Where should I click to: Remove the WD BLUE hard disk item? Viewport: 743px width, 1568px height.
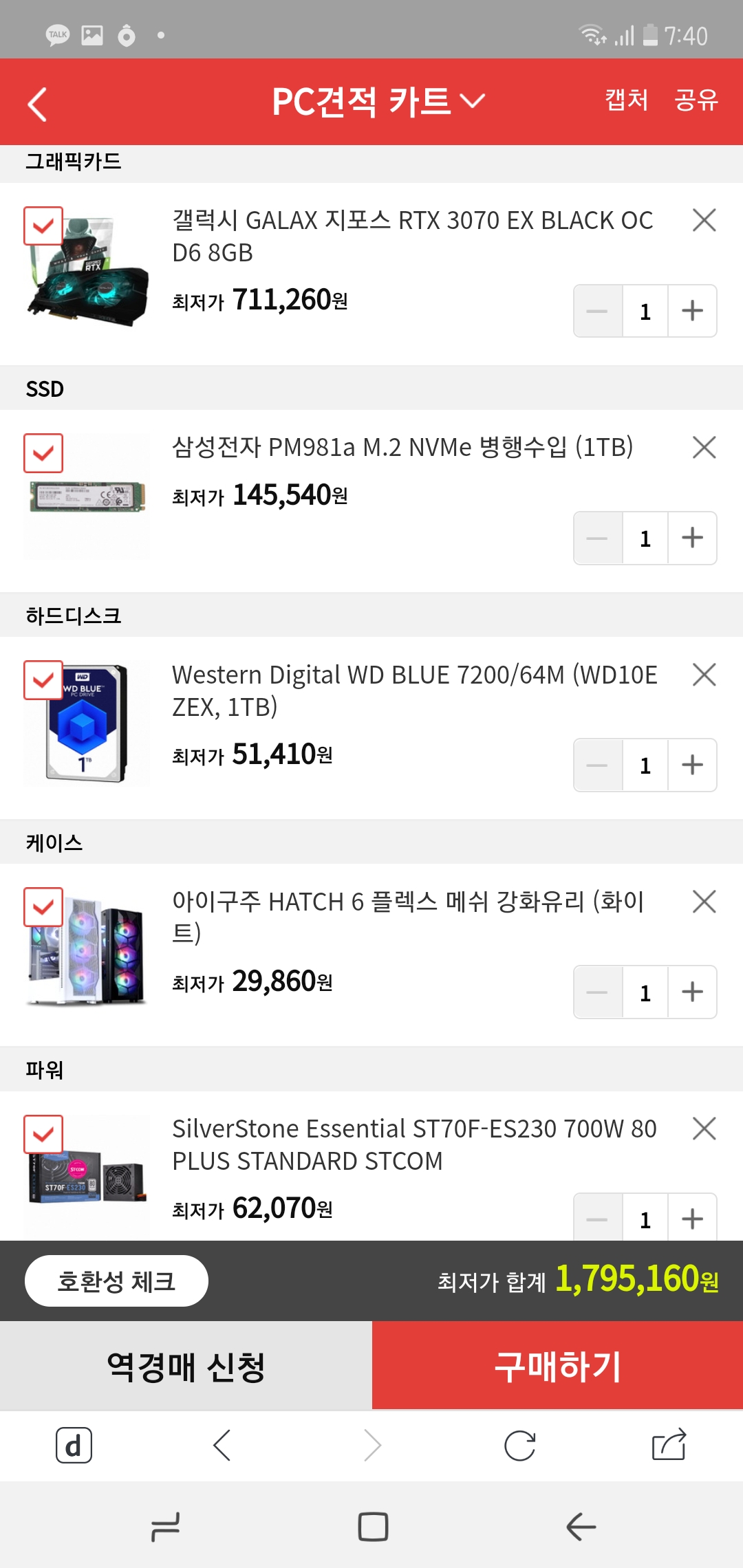(704, 675)
